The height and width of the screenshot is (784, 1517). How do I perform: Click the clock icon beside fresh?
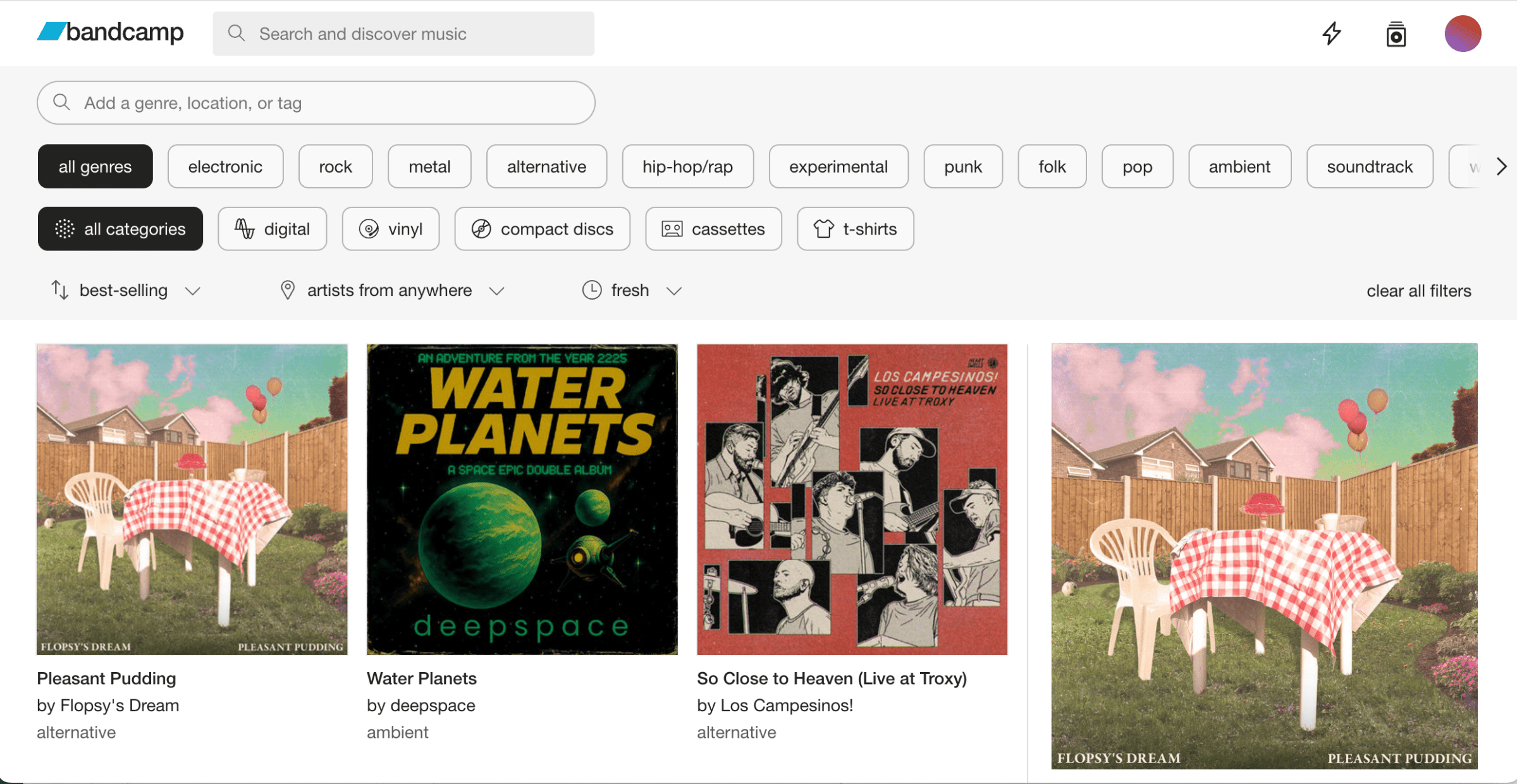[592, 290]
